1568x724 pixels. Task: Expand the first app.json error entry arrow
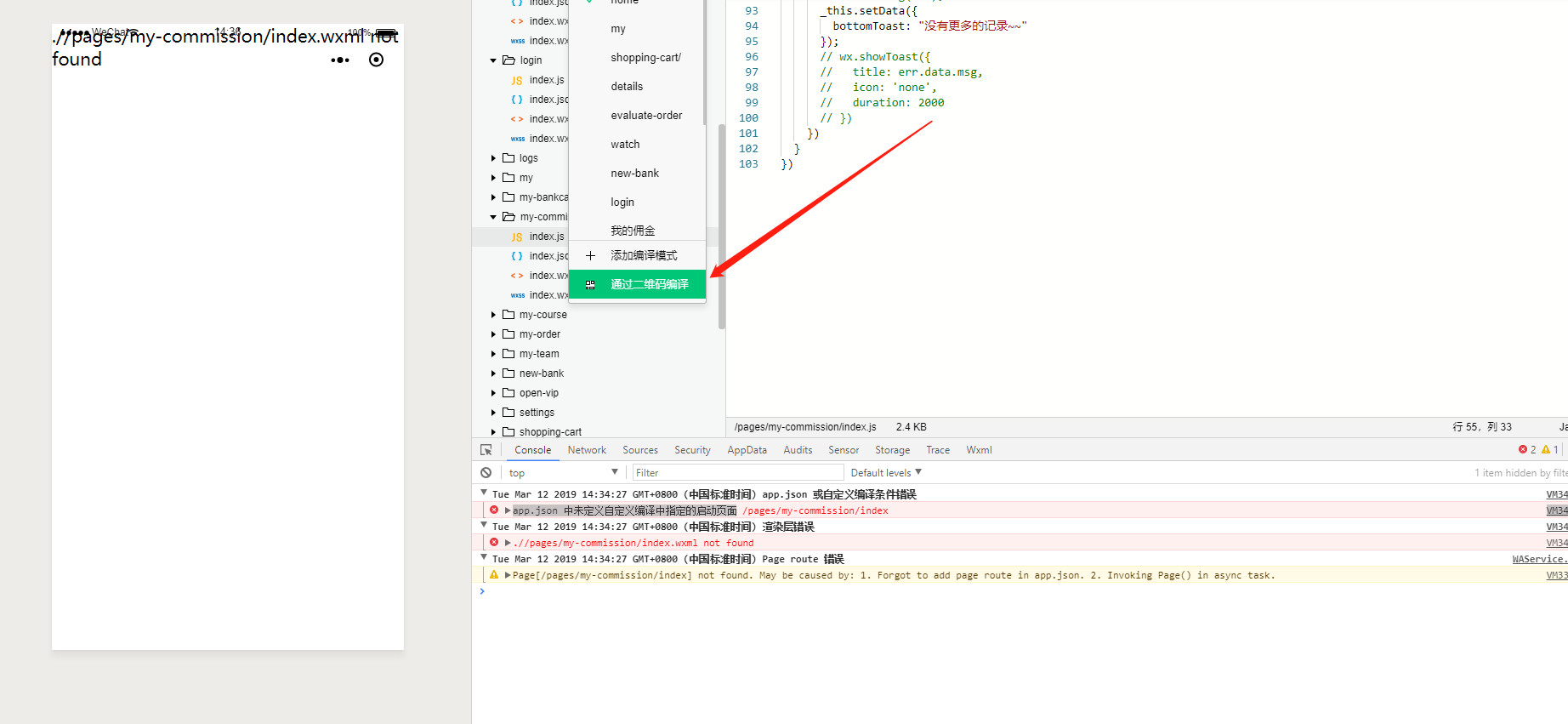[508, 510]
